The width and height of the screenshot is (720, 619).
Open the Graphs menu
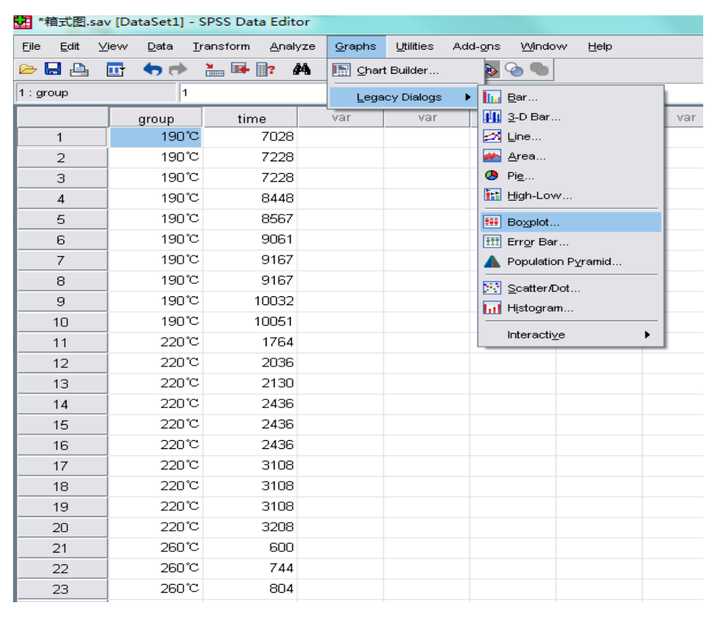(355, 46)
